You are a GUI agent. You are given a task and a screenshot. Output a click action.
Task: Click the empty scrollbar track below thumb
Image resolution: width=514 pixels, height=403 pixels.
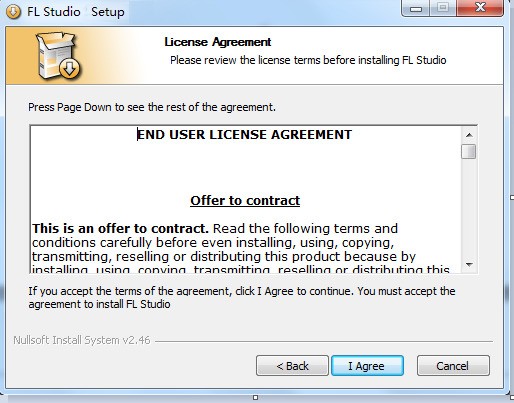pyautogui.click(x=469, y=208)
